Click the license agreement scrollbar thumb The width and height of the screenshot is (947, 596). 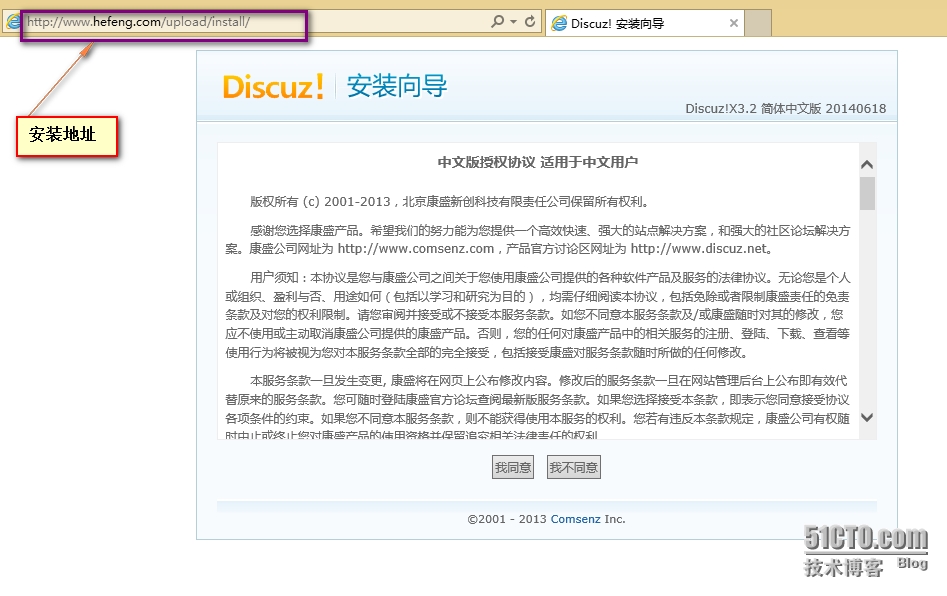867,193
